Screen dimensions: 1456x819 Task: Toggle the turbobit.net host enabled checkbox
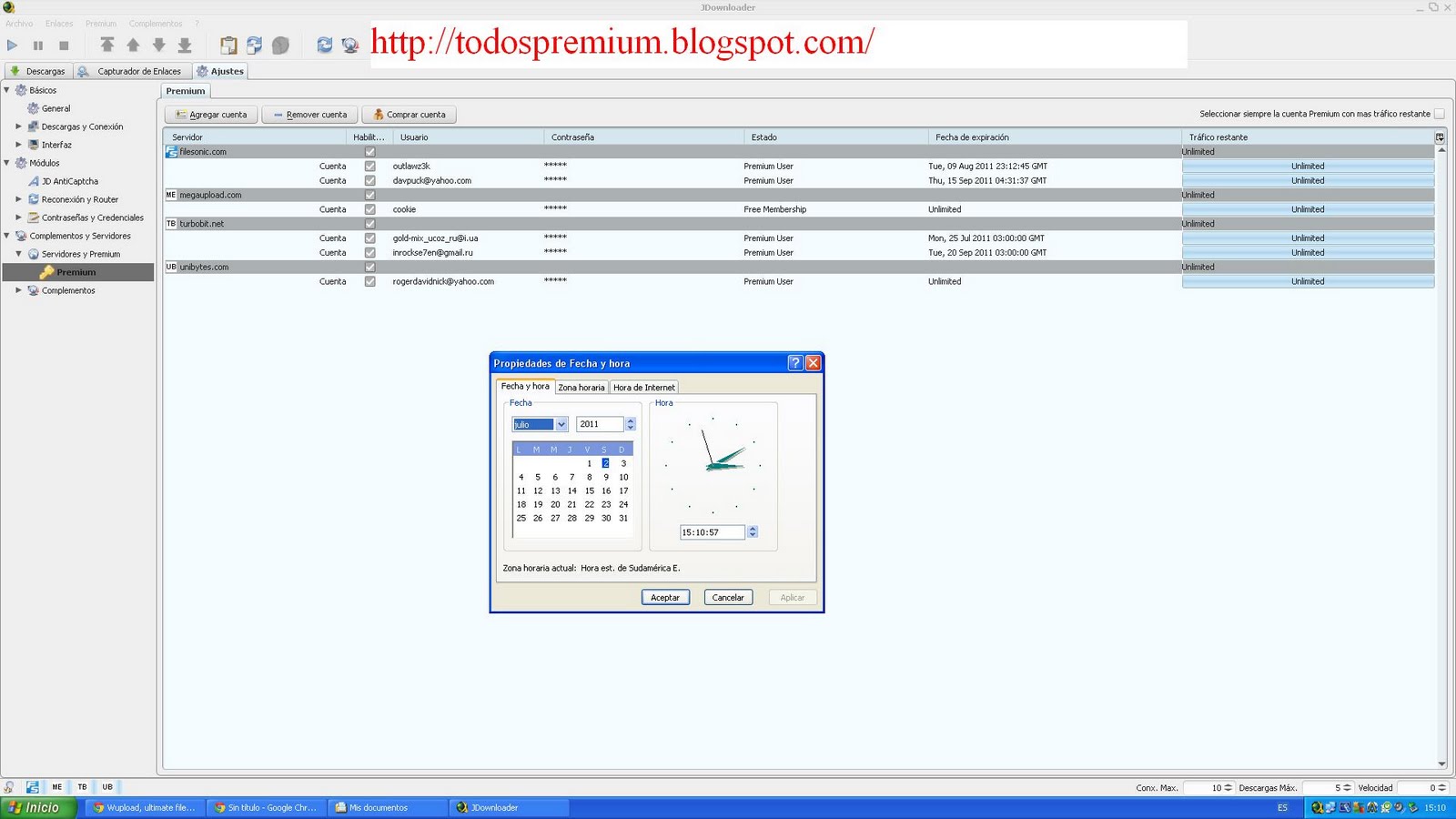pos(369,224)
